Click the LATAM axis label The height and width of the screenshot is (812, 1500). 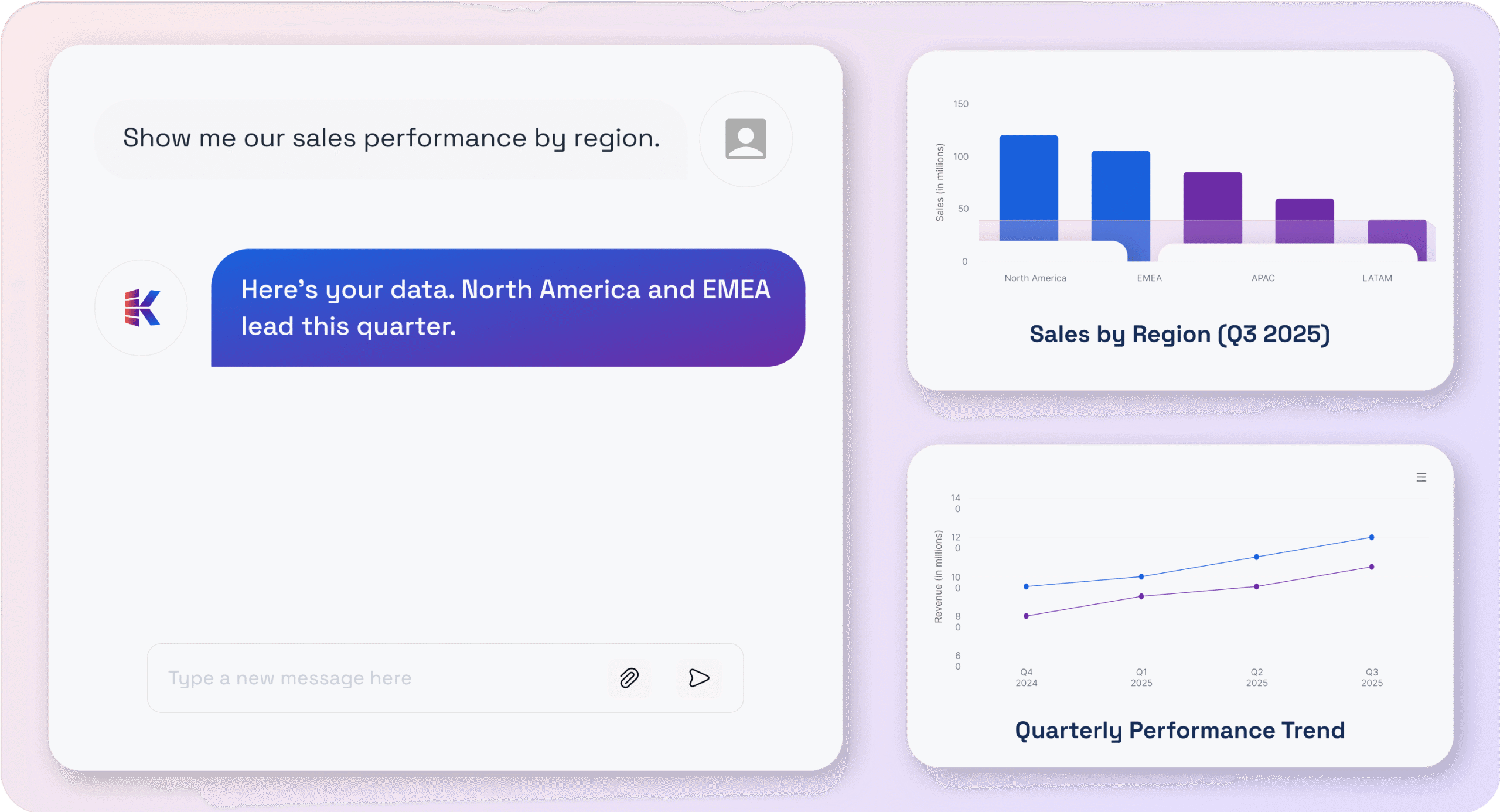pyautogui.click(x=1376, y=278)
